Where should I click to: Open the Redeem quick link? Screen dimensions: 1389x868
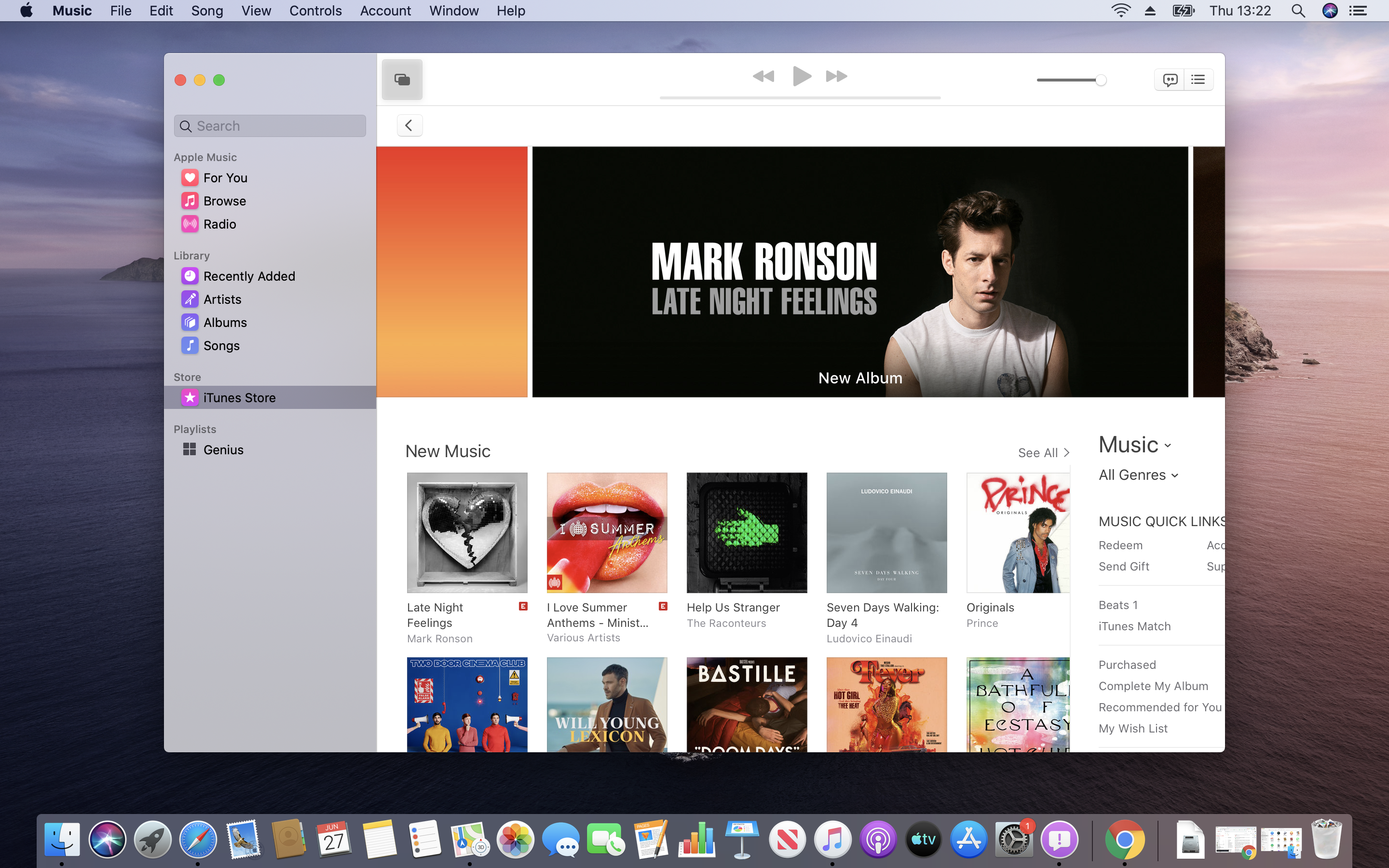coord(1120,545)
